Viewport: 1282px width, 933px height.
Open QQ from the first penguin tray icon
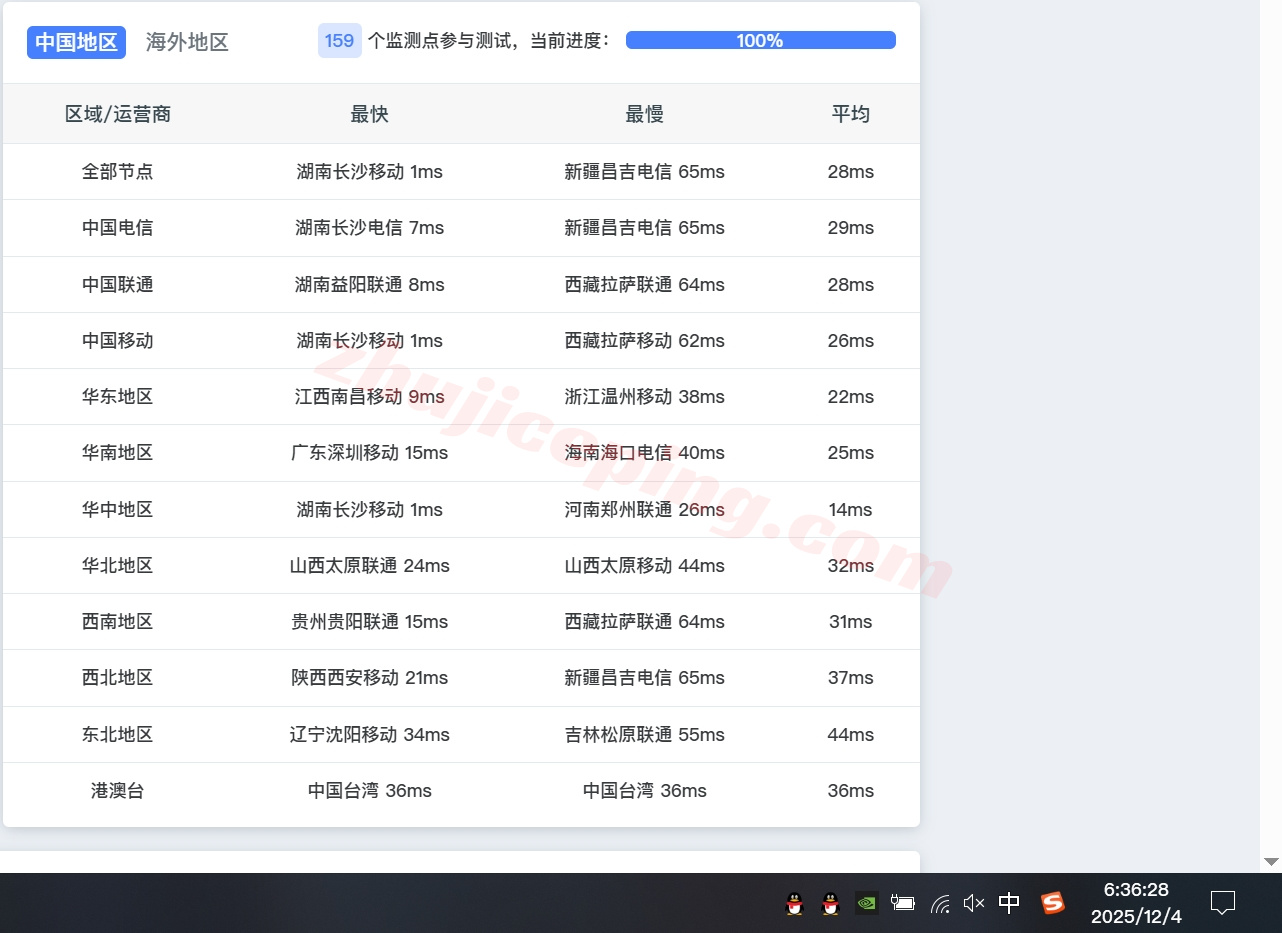coord(794,903)
